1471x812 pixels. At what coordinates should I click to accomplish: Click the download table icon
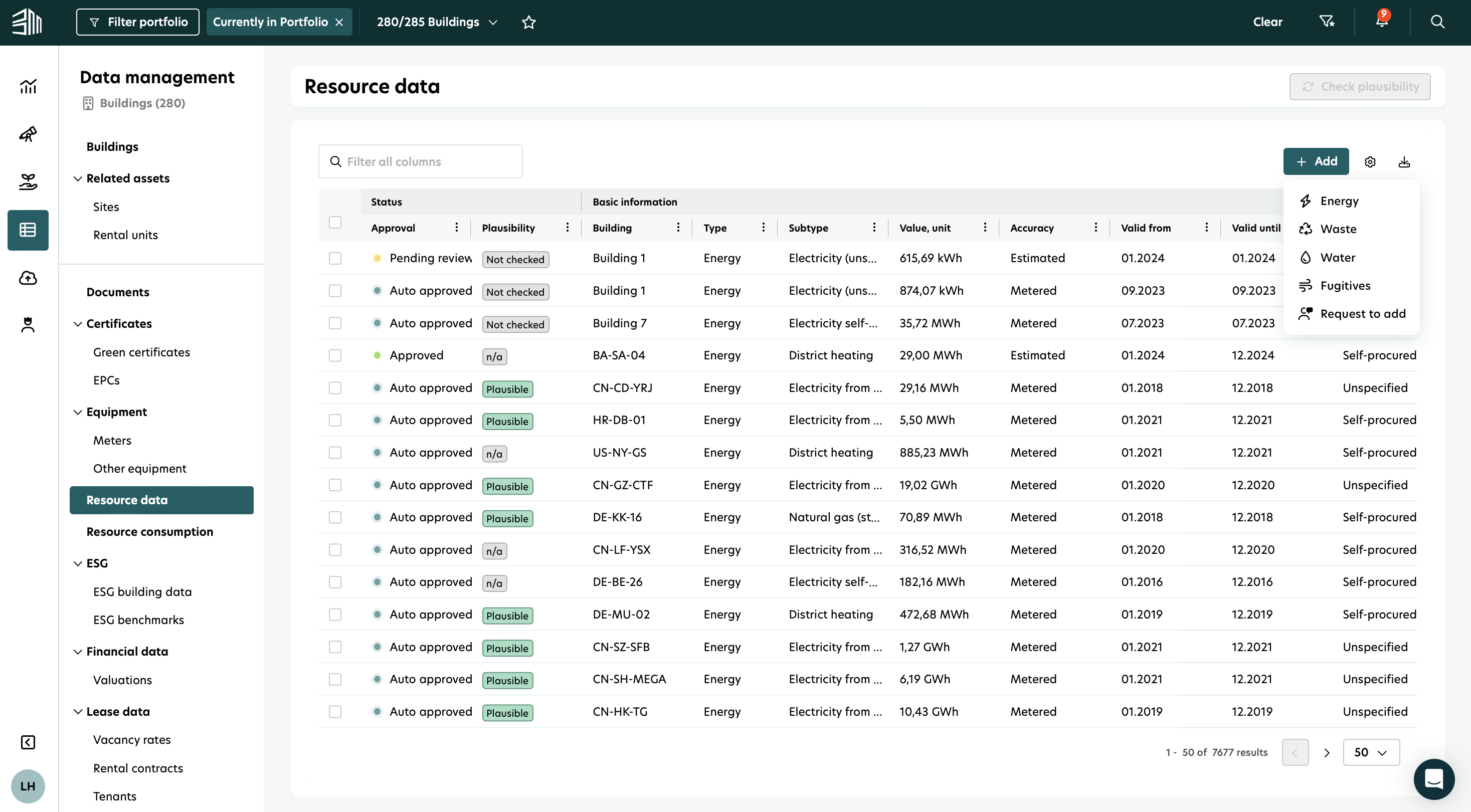coord(1404,161)
